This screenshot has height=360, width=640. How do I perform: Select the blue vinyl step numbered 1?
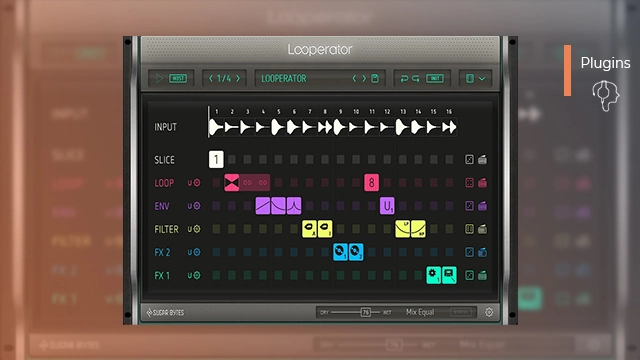click(x=340, y=252)
